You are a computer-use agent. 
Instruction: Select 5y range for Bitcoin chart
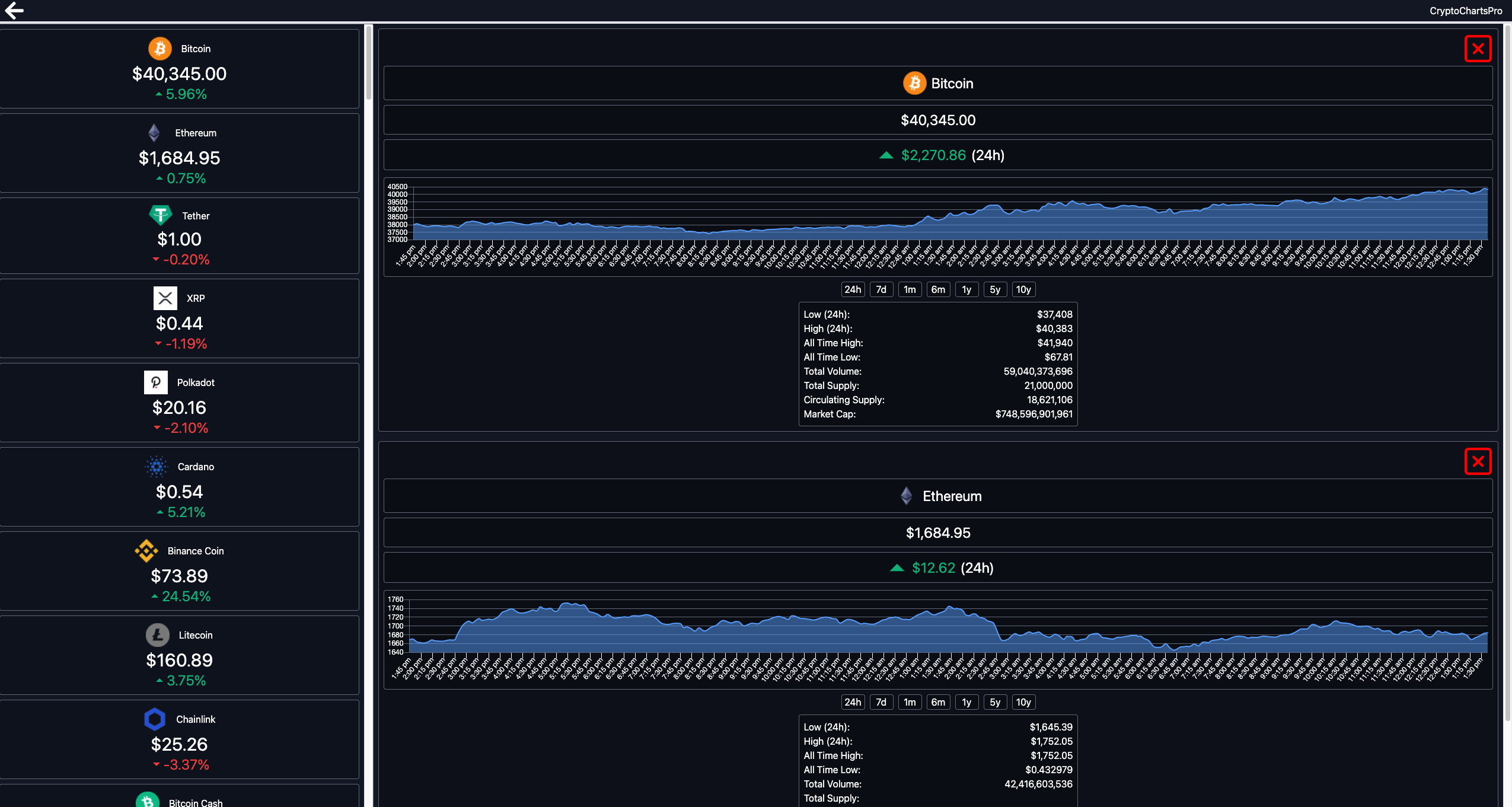tap(995, 289)
